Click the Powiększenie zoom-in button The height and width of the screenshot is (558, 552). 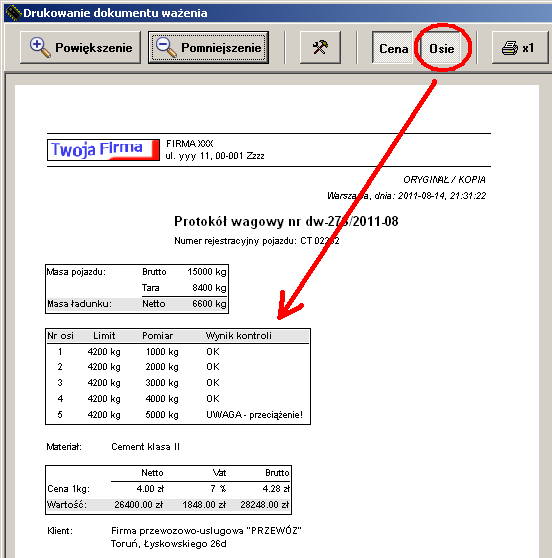tap(80, 47)
